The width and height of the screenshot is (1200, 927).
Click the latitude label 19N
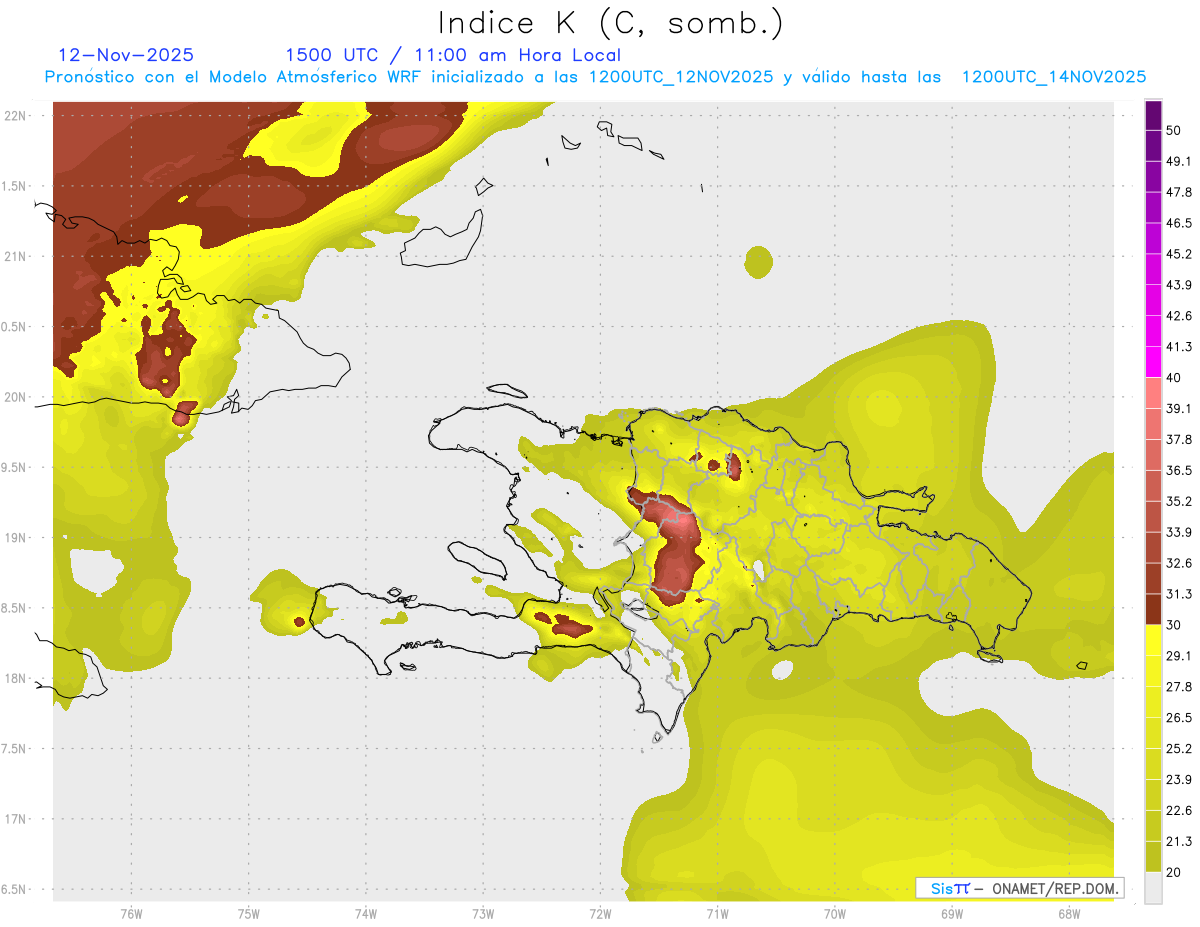(15, 537)
